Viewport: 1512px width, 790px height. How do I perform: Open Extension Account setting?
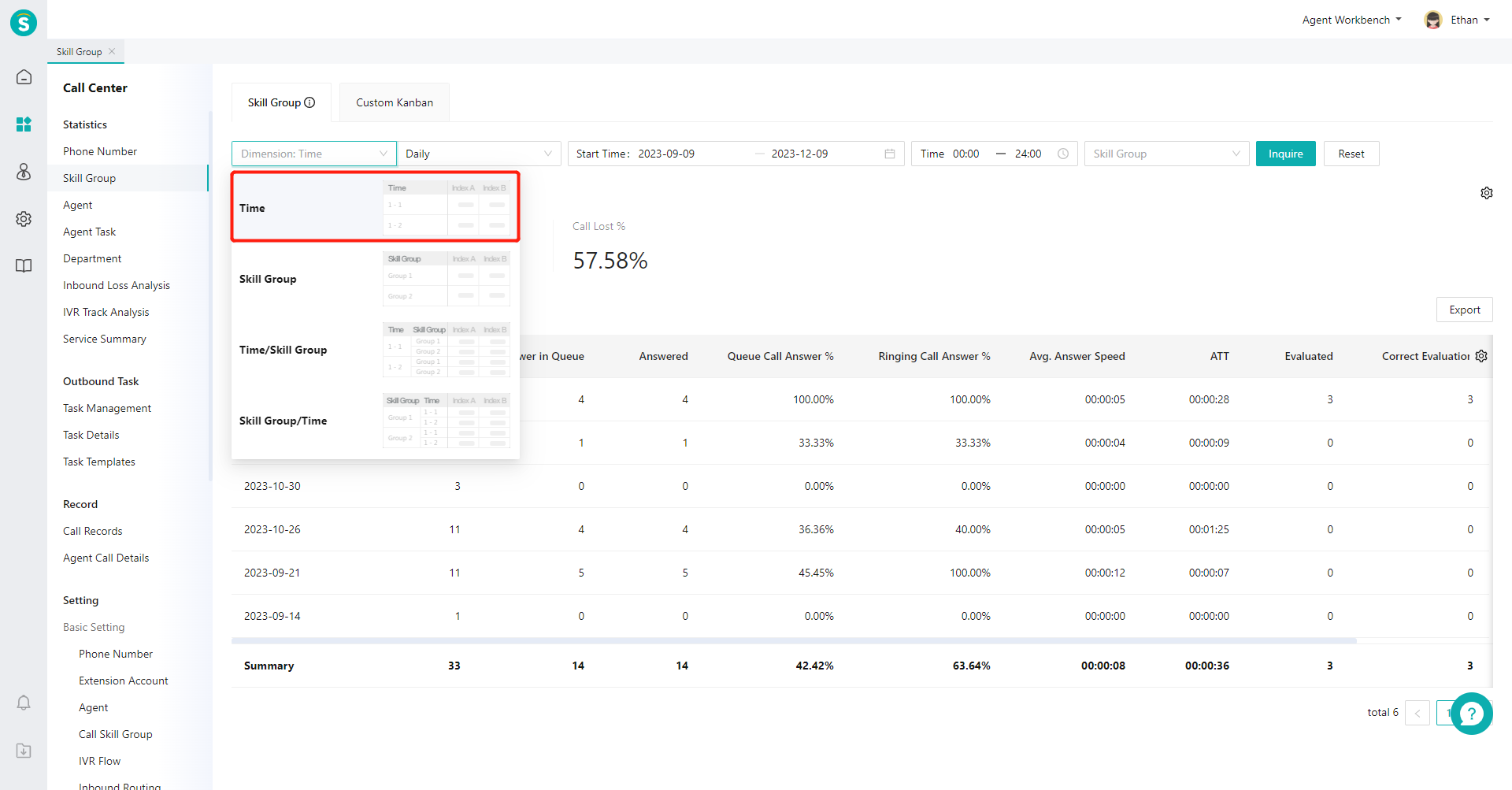124,681
